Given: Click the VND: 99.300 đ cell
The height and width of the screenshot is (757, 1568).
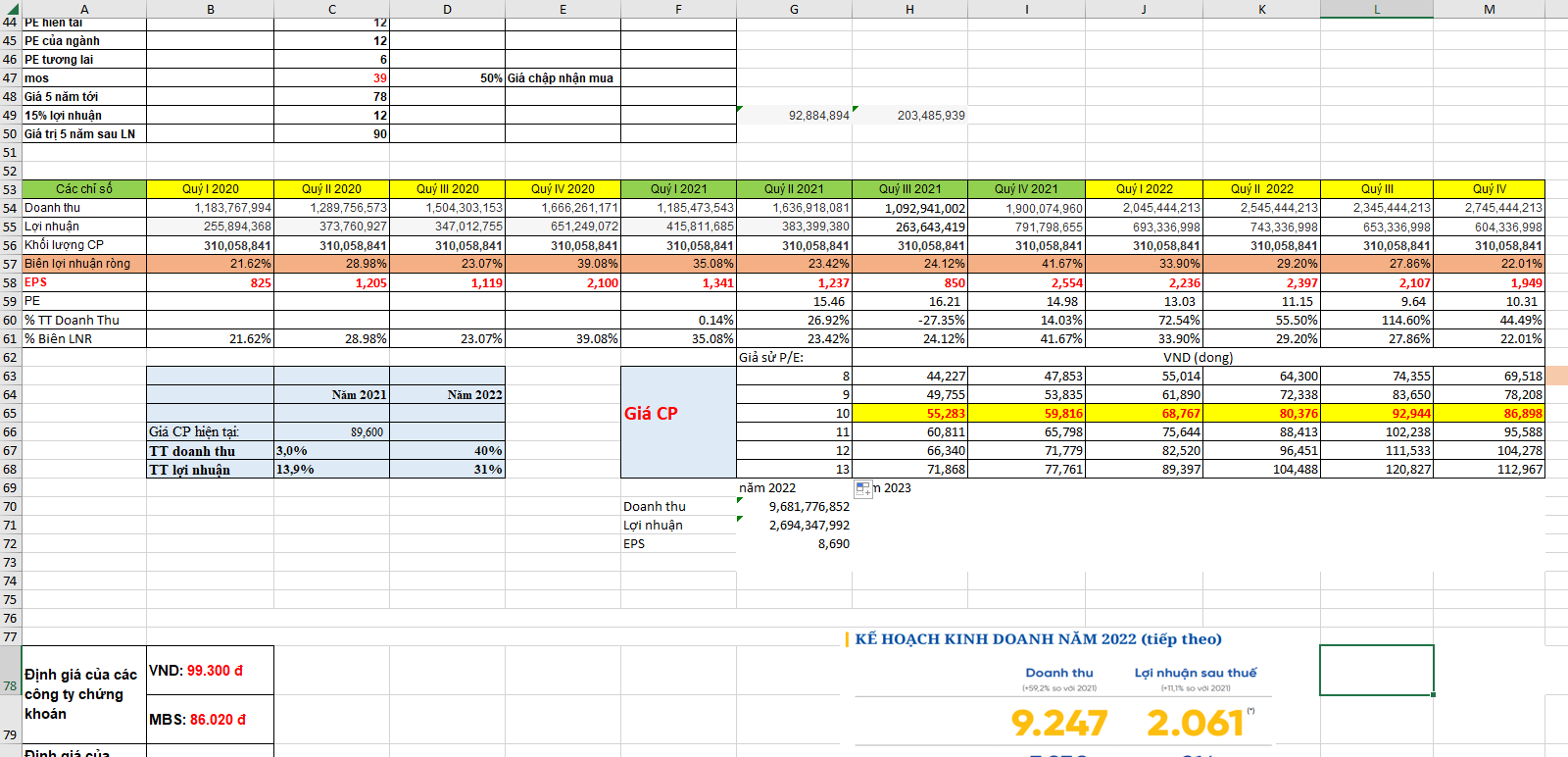Looking at the screenshot, I should [210, 671].
